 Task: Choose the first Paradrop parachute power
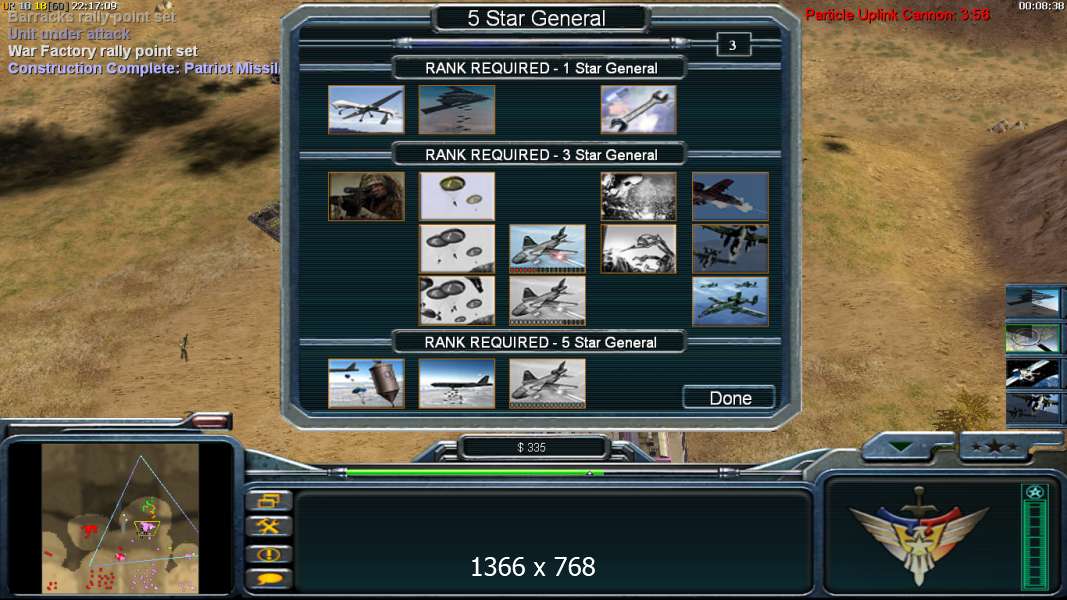pos(457,196)
